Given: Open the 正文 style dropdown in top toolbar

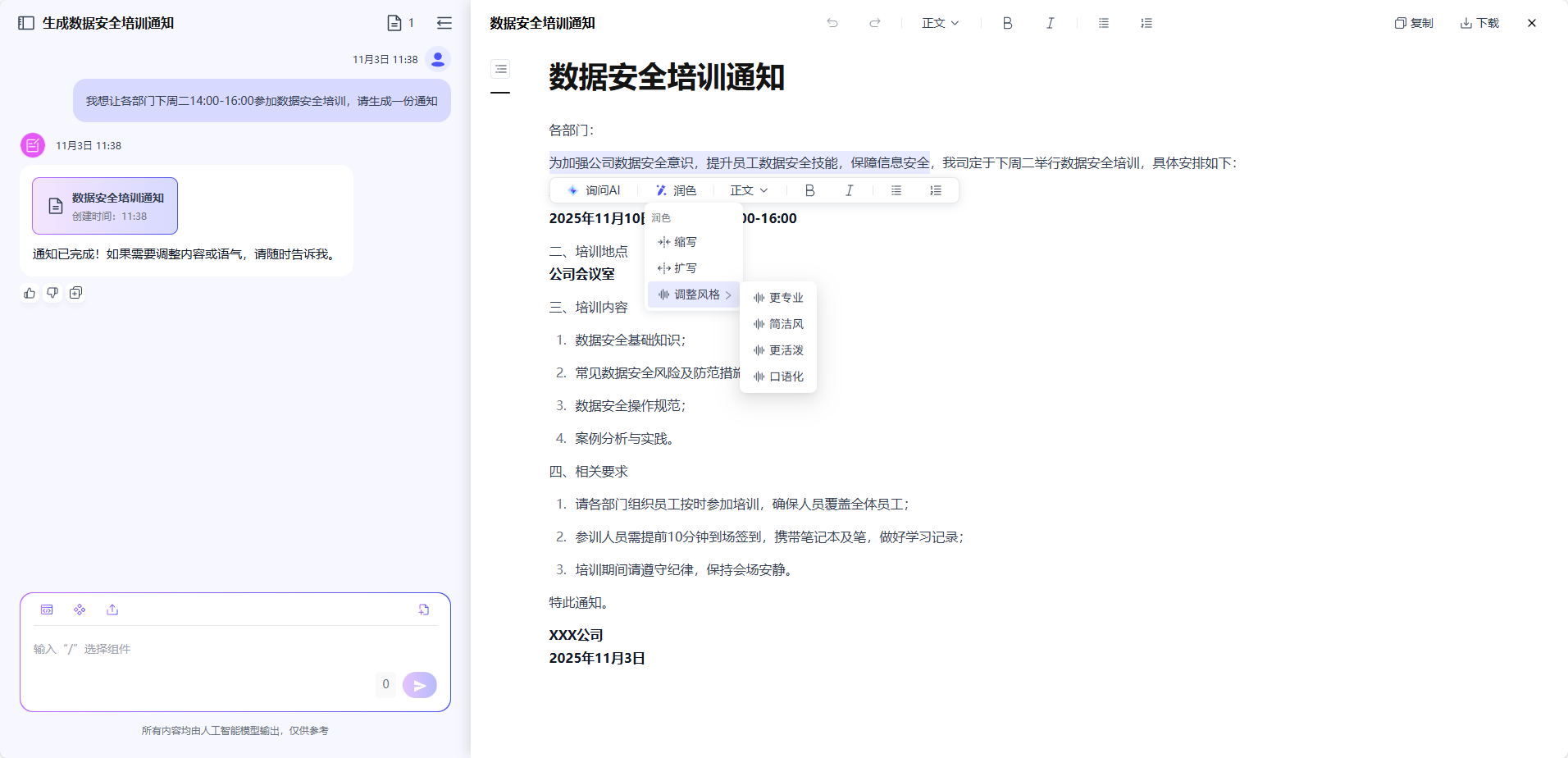Looking at the screenshot, I should click(x=940, y=23).
